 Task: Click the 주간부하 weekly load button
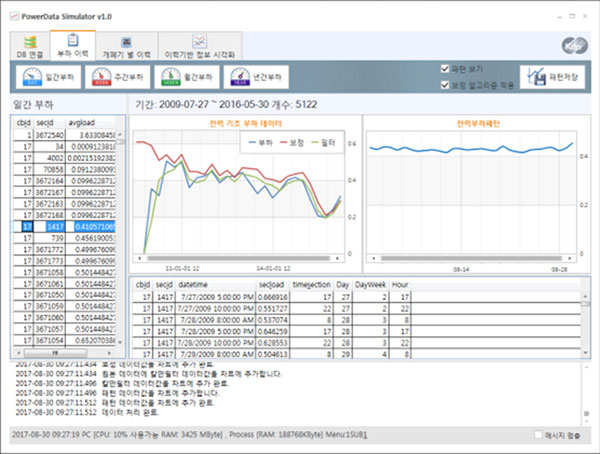[113, 75]
